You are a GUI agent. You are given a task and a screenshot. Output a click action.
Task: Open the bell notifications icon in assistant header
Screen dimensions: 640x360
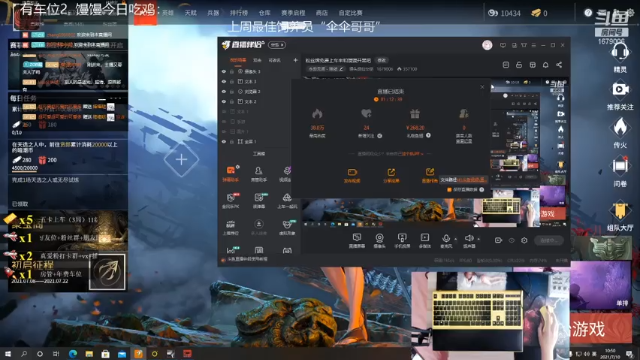point(546,65)
